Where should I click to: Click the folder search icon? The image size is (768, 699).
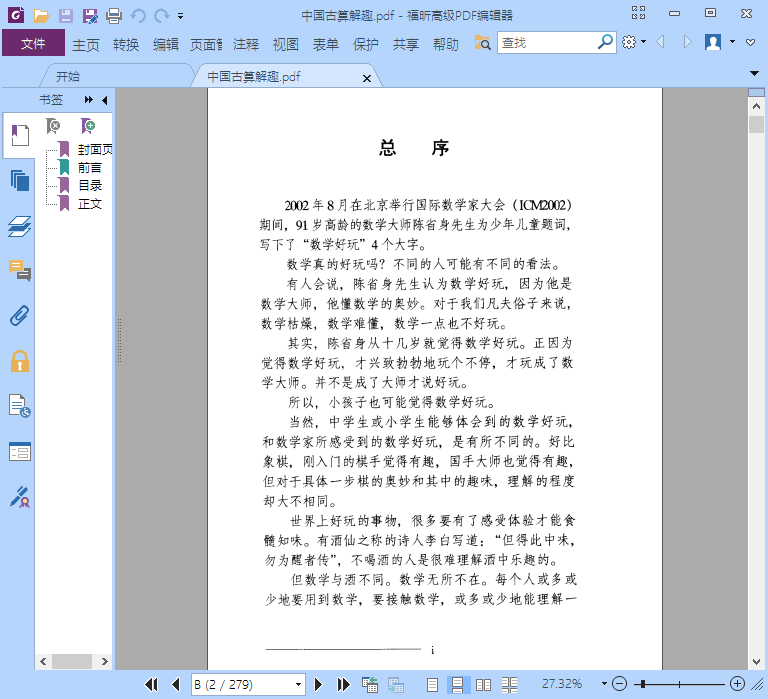(482, 43)
